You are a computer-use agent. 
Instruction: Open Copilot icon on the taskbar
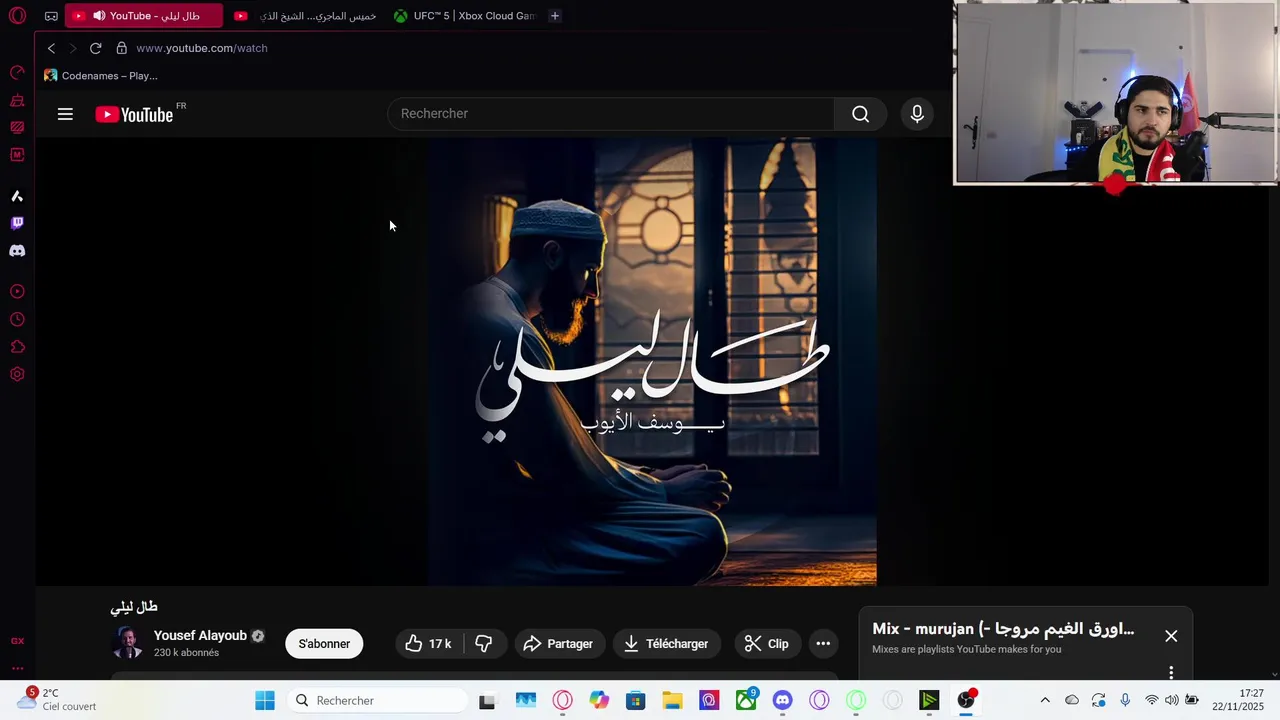599,701
